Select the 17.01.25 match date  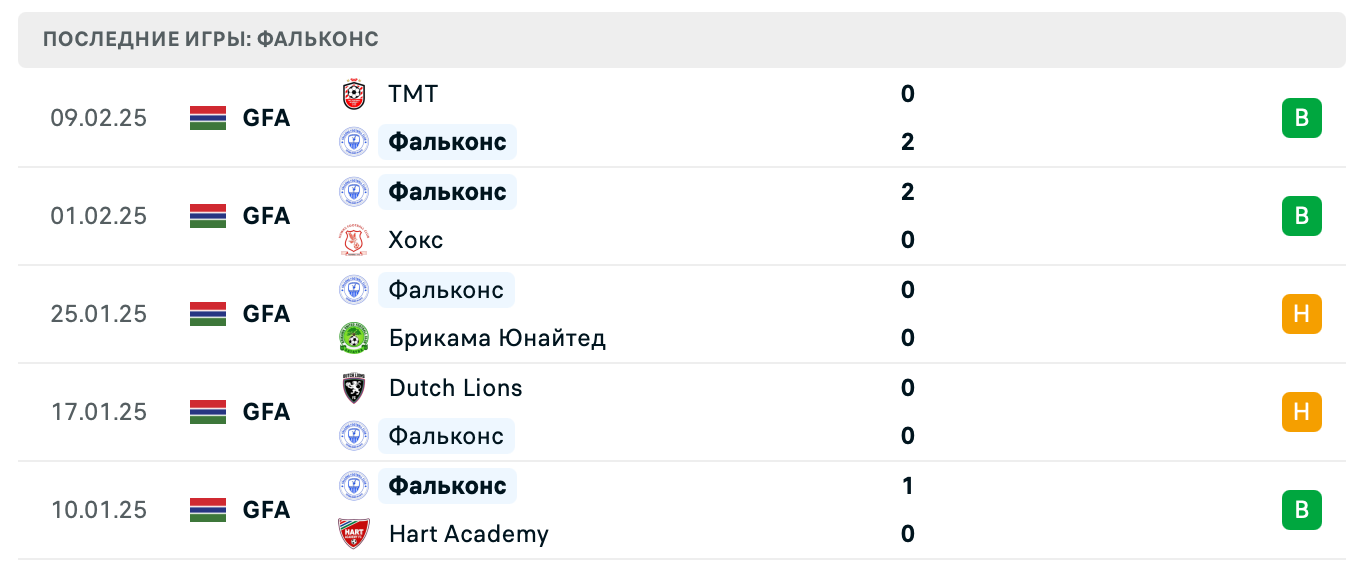99,412
